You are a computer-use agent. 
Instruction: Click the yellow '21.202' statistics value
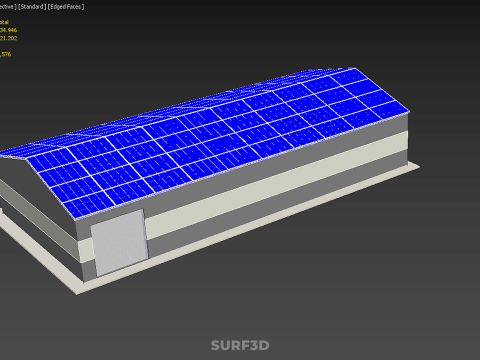pos(9,38)
